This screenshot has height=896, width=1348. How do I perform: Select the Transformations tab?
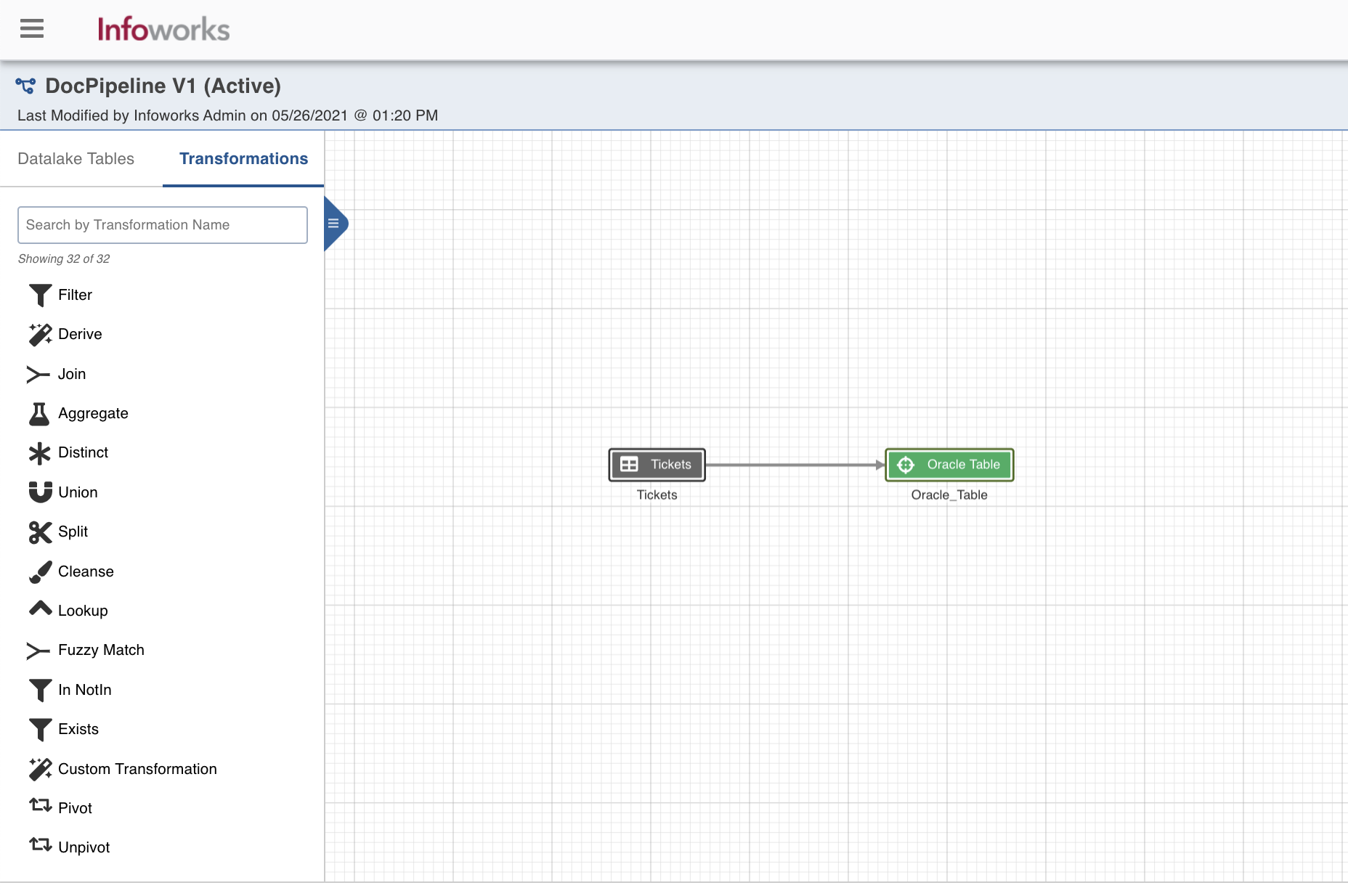pyautogui.click(x=243, y=158)
